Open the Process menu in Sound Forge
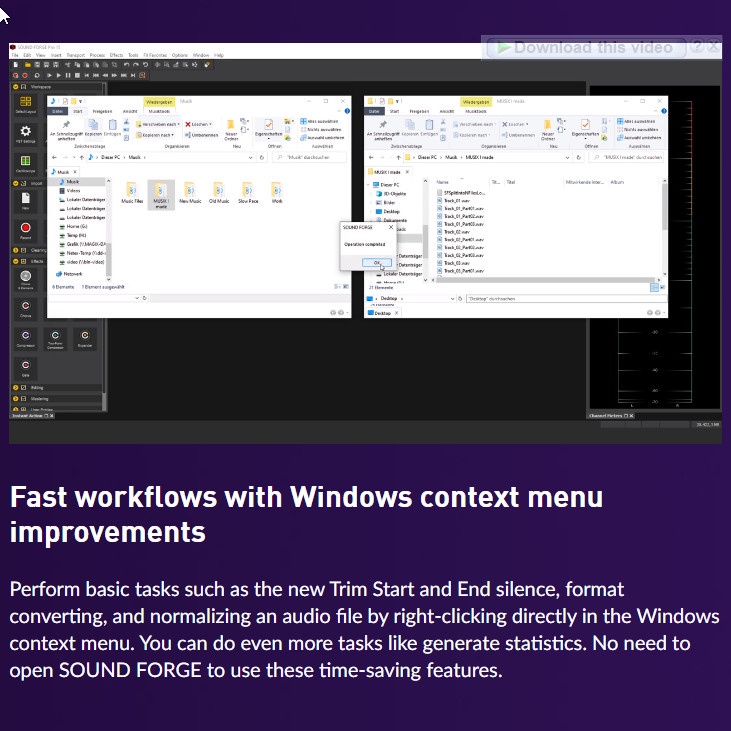This screenshot has height=731, width=731. 97,55
